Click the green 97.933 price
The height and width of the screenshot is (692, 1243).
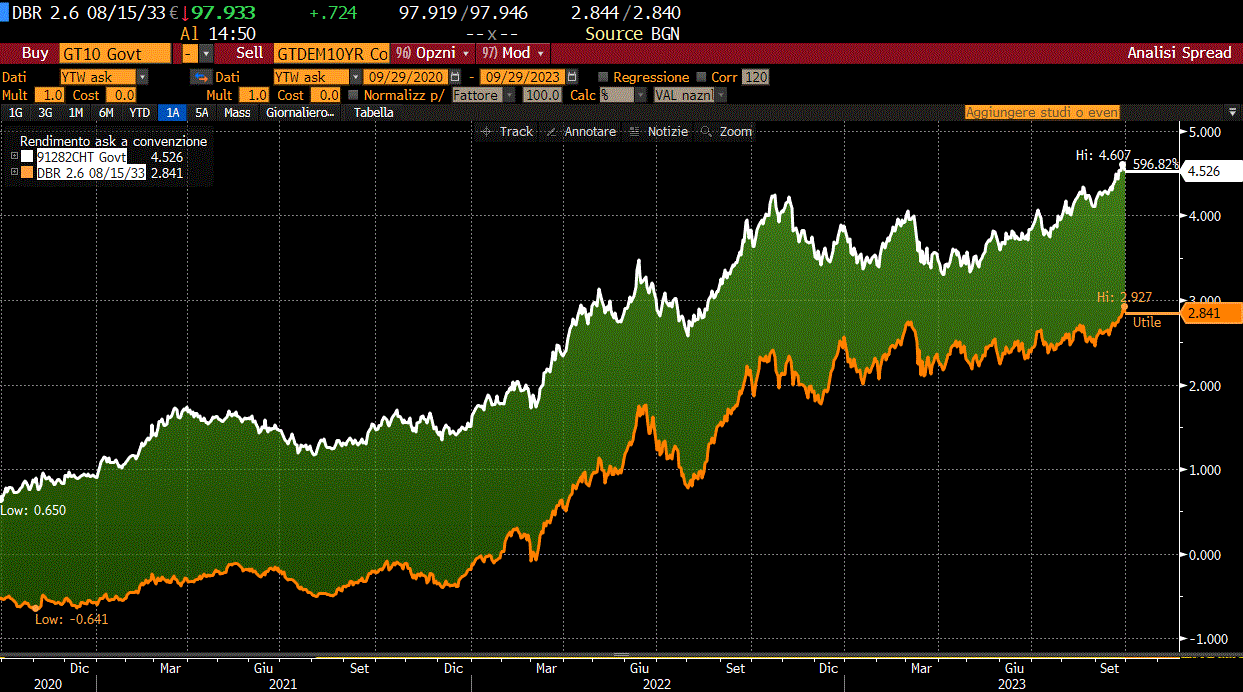pyautogui.click(x=222, y=13)
